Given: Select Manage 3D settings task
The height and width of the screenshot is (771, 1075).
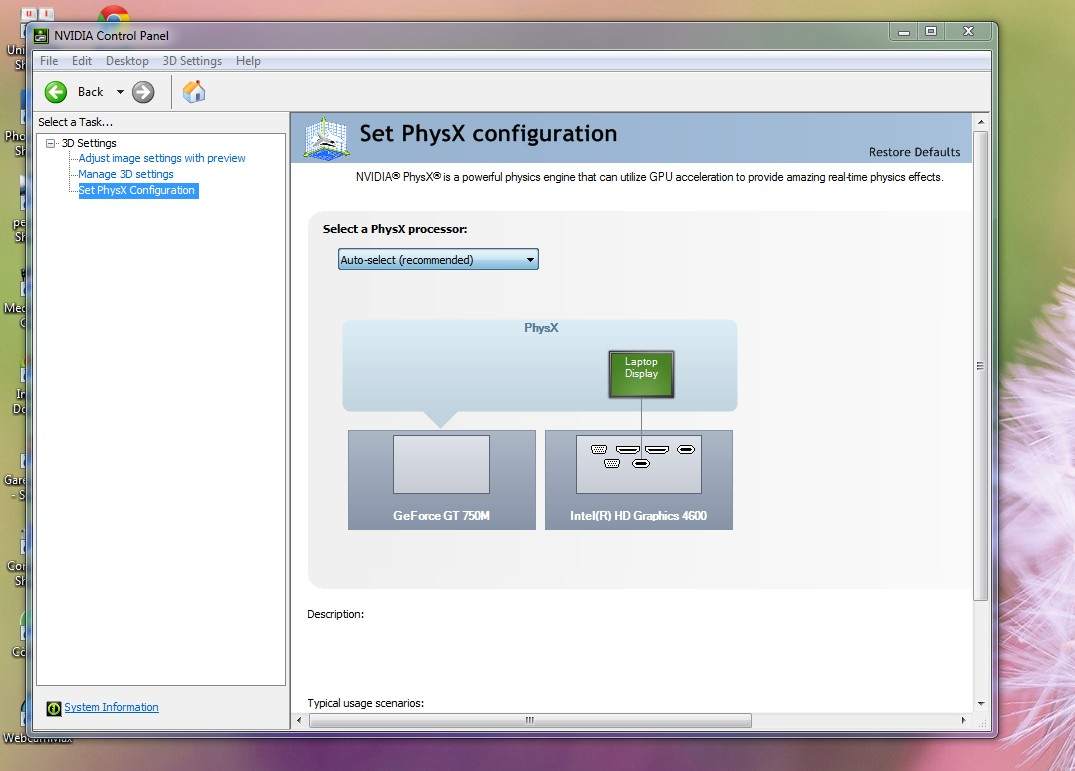Looking at the screenshot, I should (x=125, y=175).
